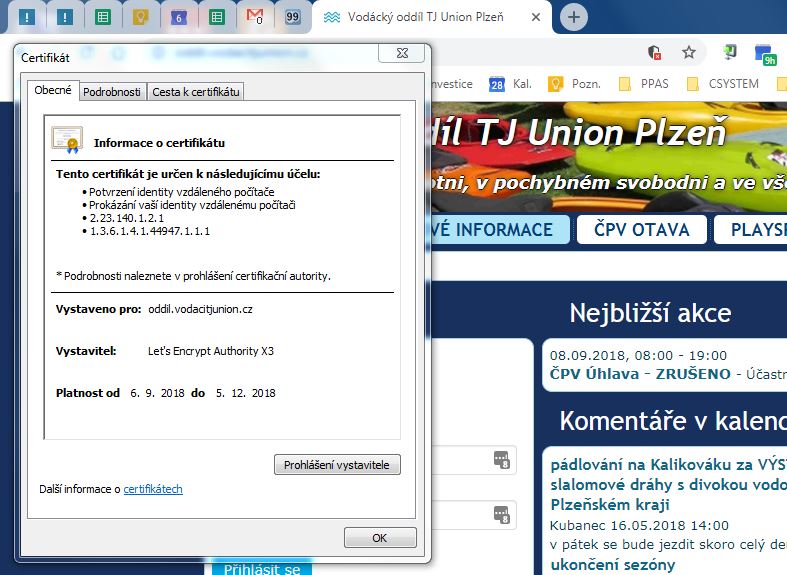Switch to Cesta k certifikátu tab
This screenshot has width=787, height=575.
[195, 92]
